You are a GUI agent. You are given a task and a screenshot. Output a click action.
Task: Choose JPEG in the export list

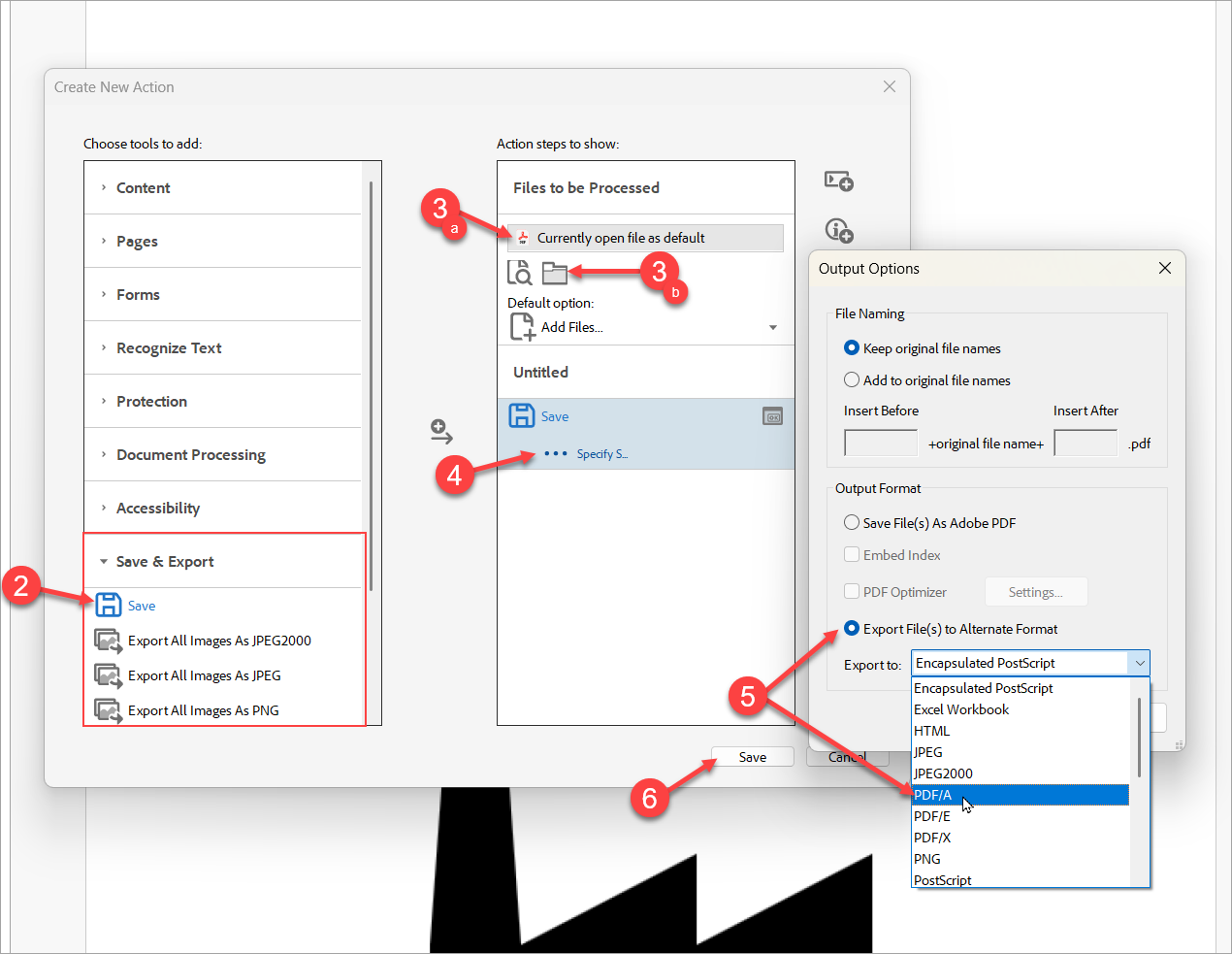1021,752
